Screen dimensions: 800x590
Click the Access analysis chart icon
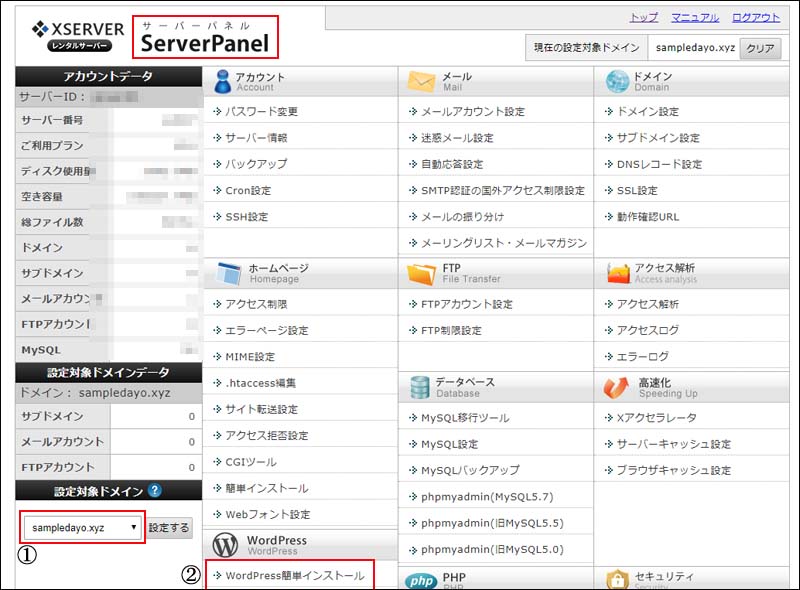pyautogui.click(x=618, y=274)
